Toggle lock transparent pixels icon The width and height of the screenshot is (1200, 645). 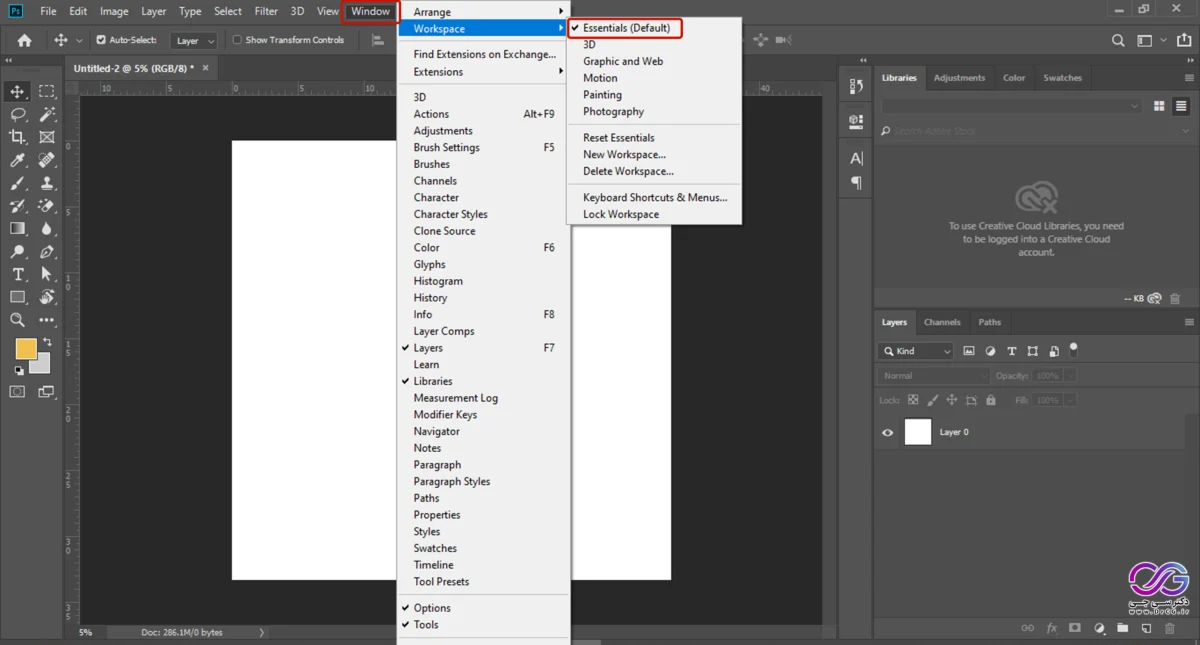click(x=912, y=400)
